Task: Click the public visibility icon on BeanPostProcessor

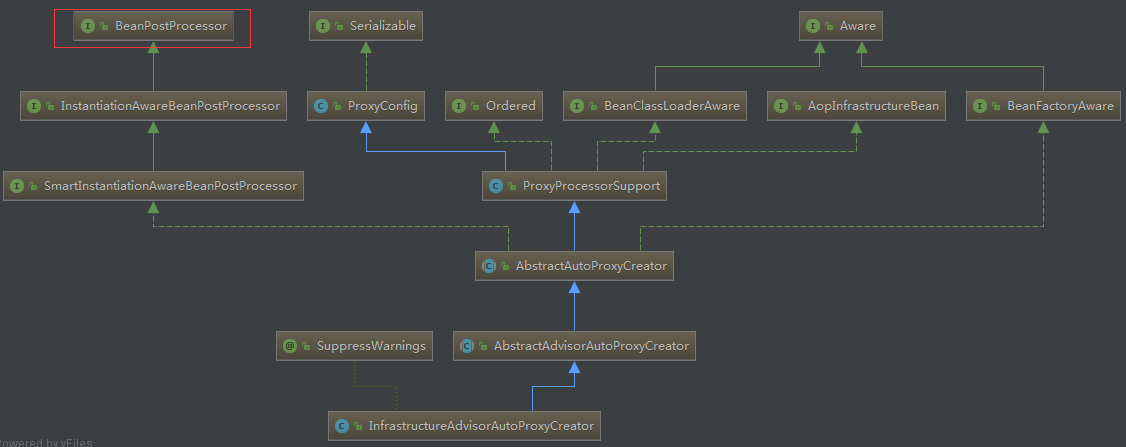Action: [106, 27]
